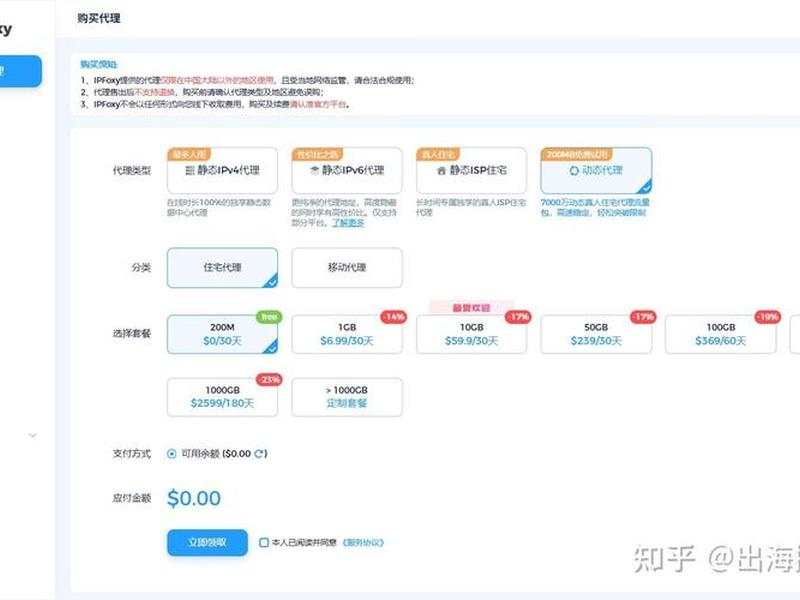Click the 最受欢迎 label above 10GB plan
800x600 pixels.
coord(471,308)
